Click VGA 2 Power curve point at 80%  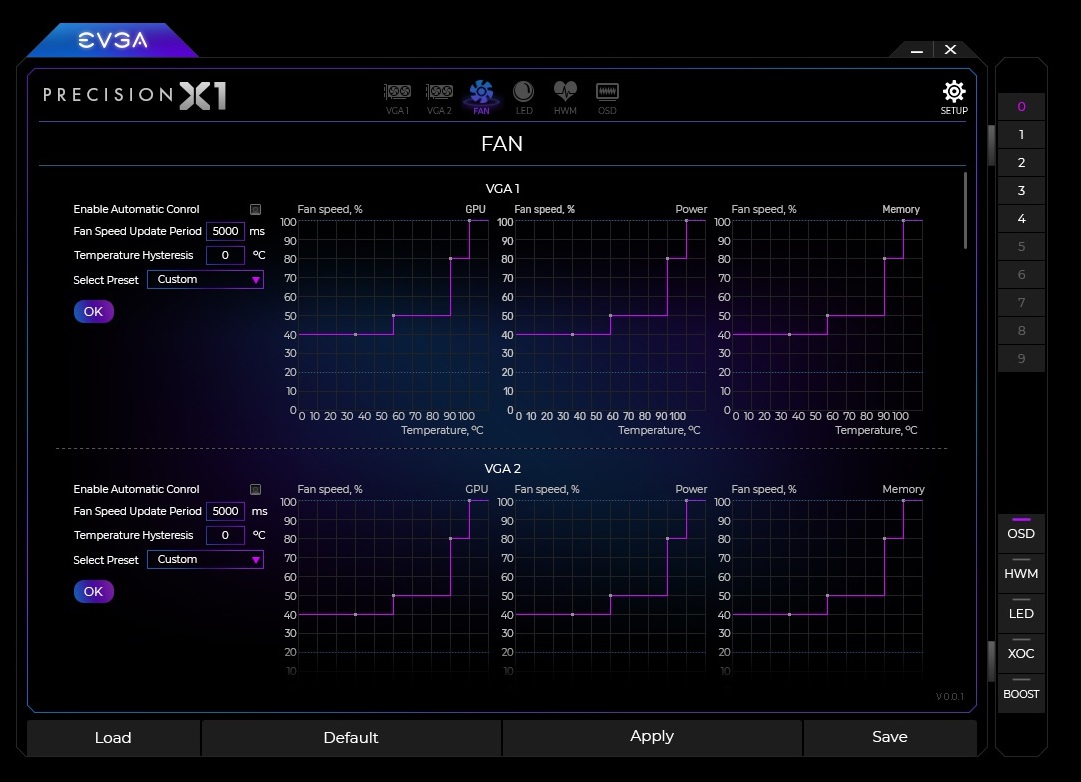tap(667, 539)
